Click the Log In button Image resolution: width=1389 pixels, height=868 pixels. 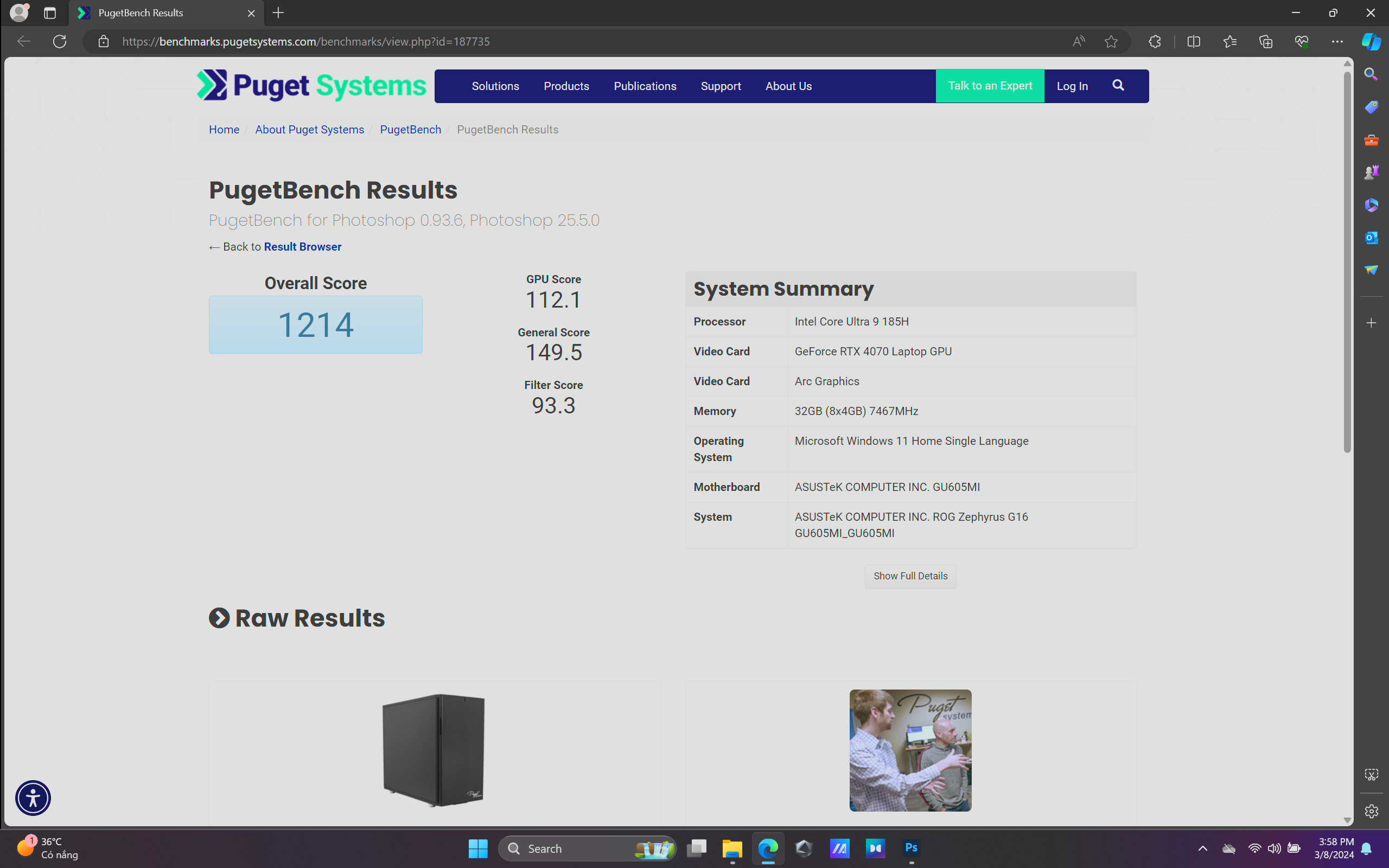tap(1072, 85)
